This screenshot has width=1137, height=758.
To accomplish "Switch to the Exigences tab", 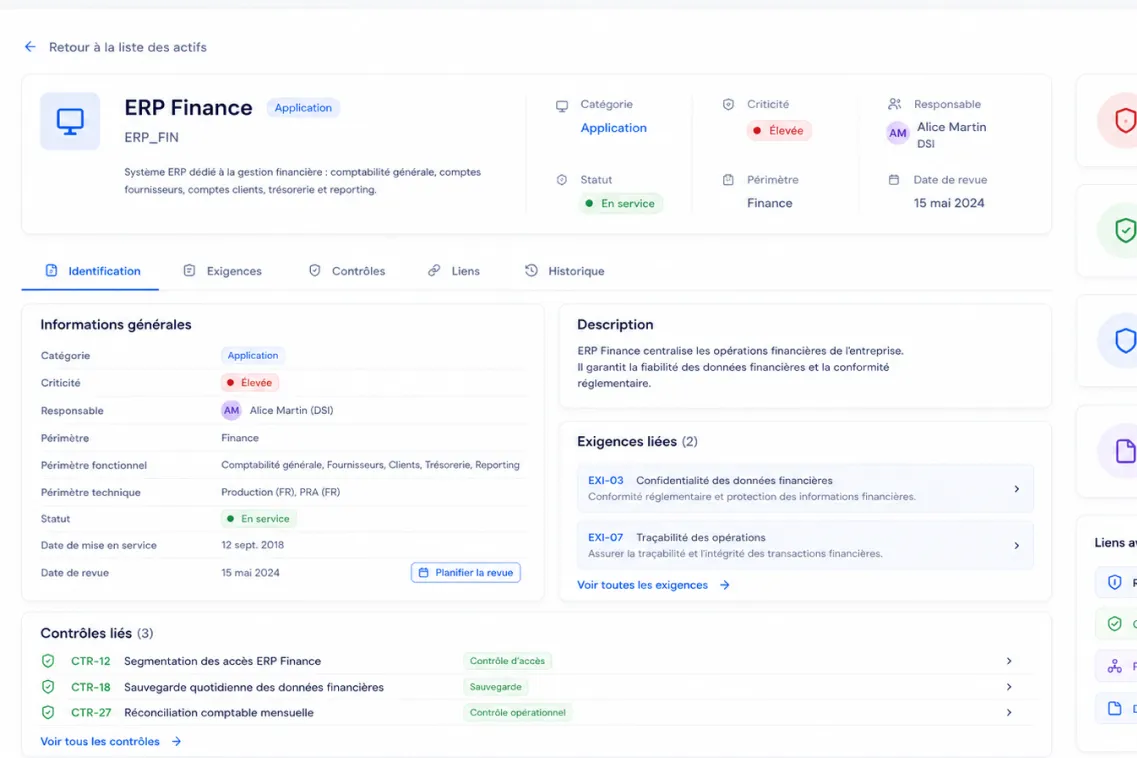I will [223, 271].
